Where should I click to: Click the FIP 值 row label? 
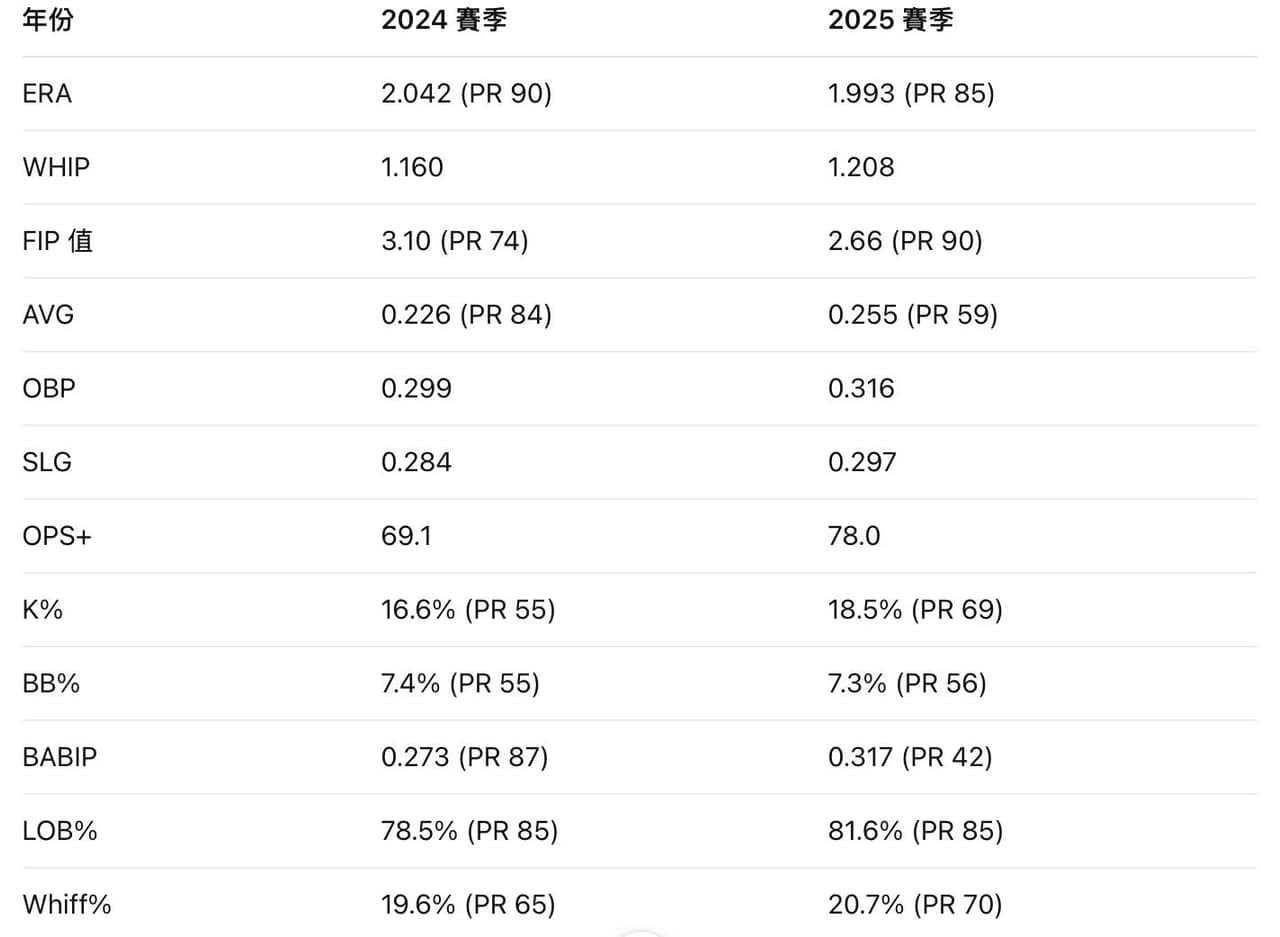click(x=58, y=241)
